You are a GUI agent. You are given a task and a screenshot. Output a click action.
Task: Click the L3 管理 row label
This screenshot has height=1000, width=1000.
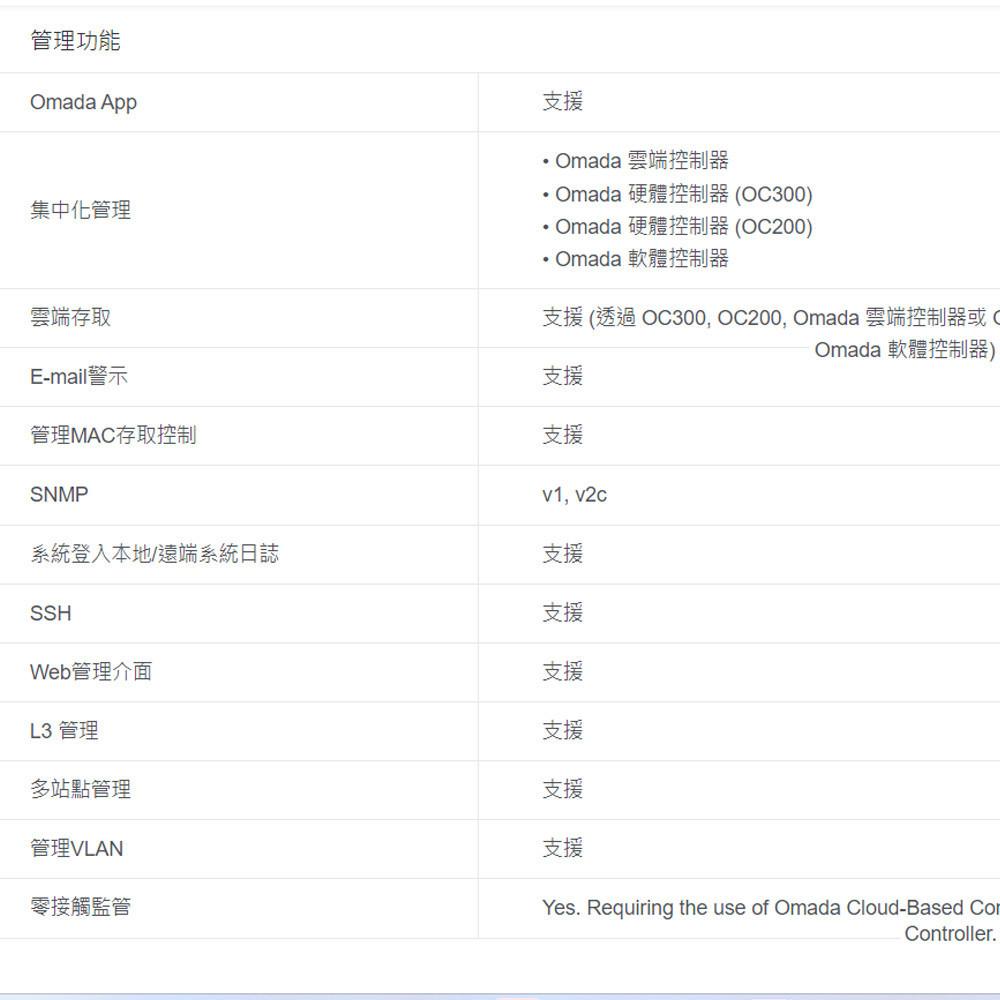click(x=64, y=730)
